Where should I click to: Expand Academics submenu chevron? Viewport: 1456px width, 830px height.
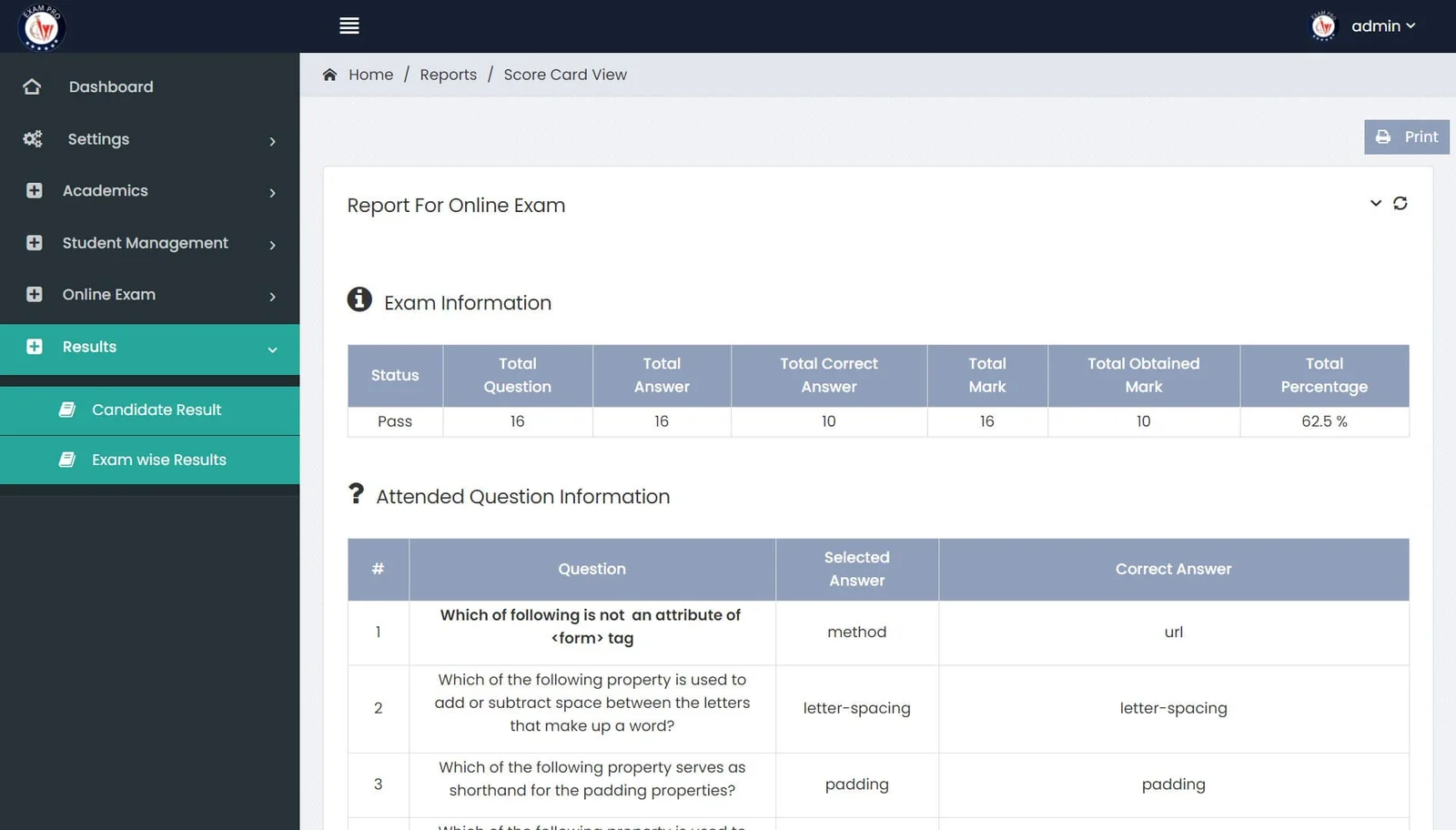point(272,193)
